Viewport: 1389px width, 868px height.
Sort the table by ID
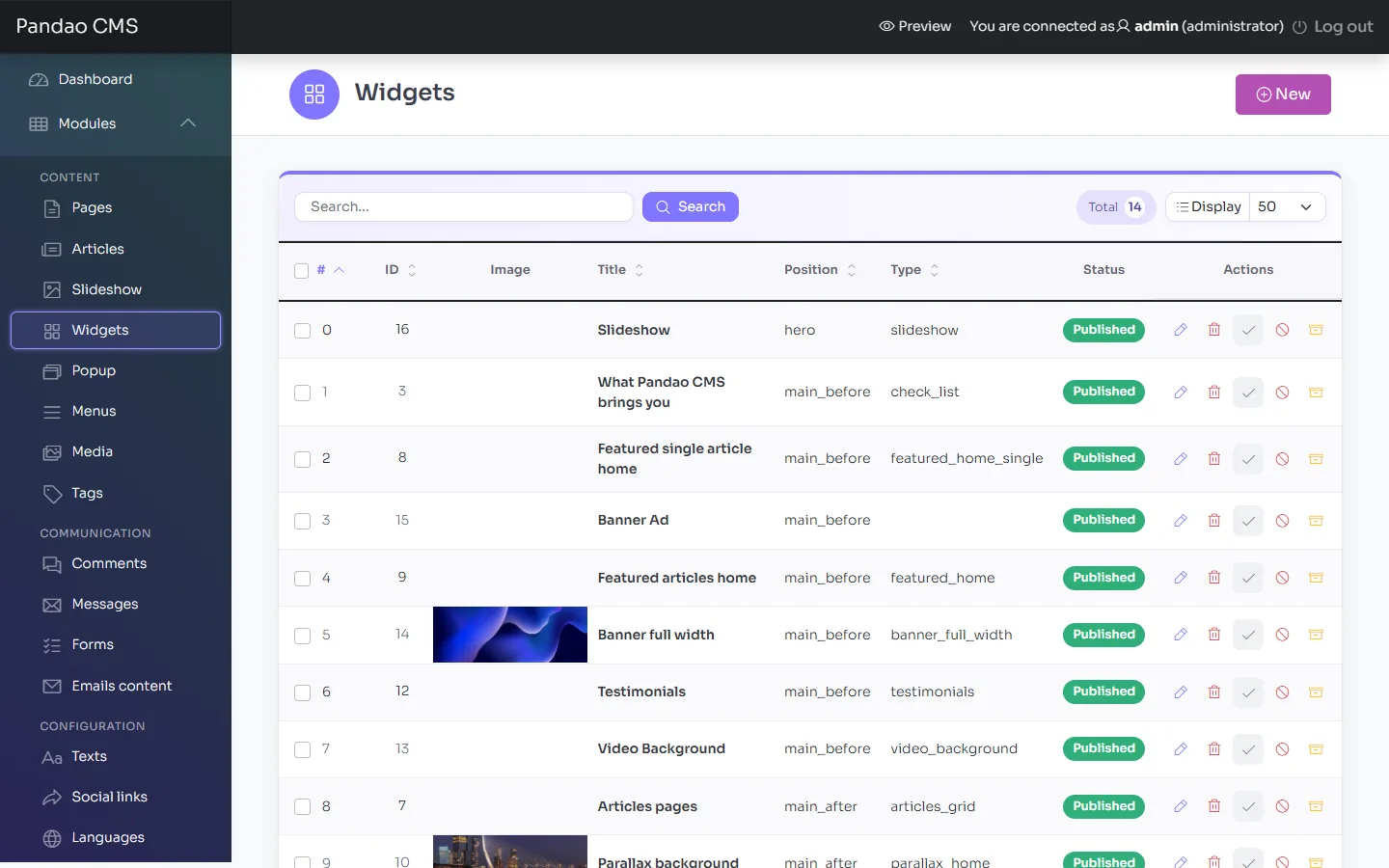(x=400, y=270)
